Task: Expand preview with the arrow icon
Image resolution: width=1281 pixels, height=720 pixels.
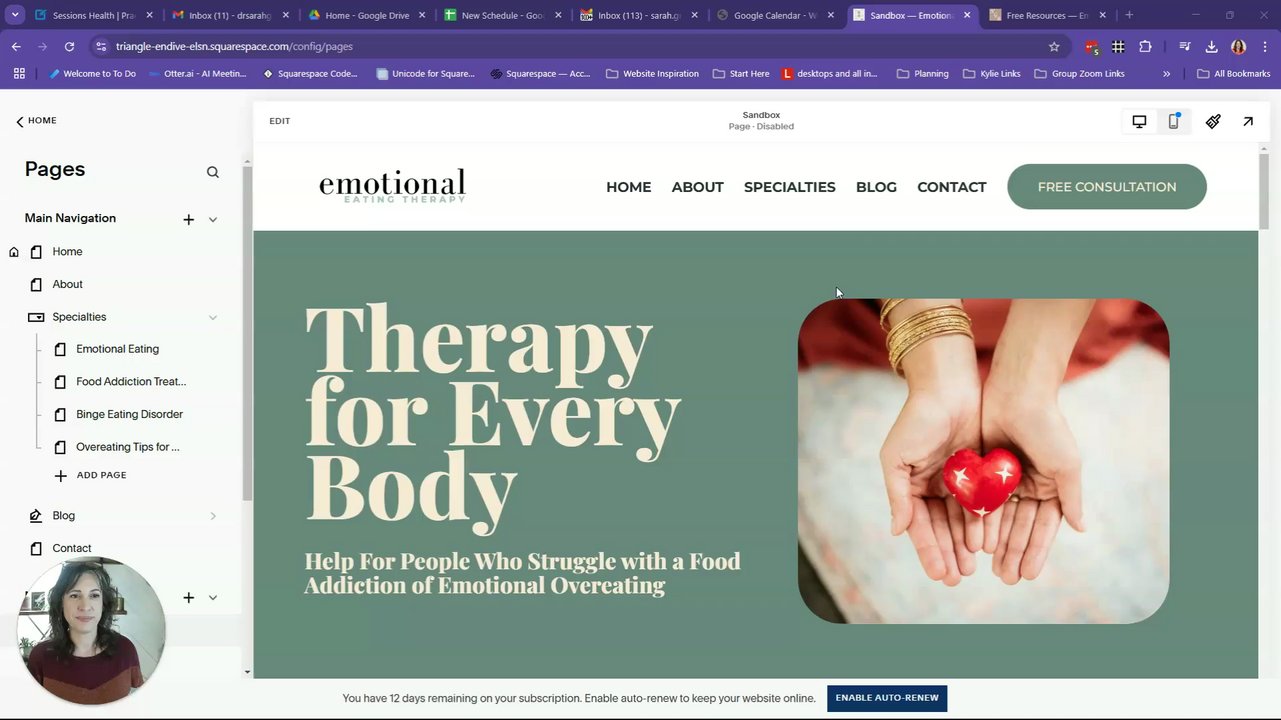Action: click(x=1248, y=121)
